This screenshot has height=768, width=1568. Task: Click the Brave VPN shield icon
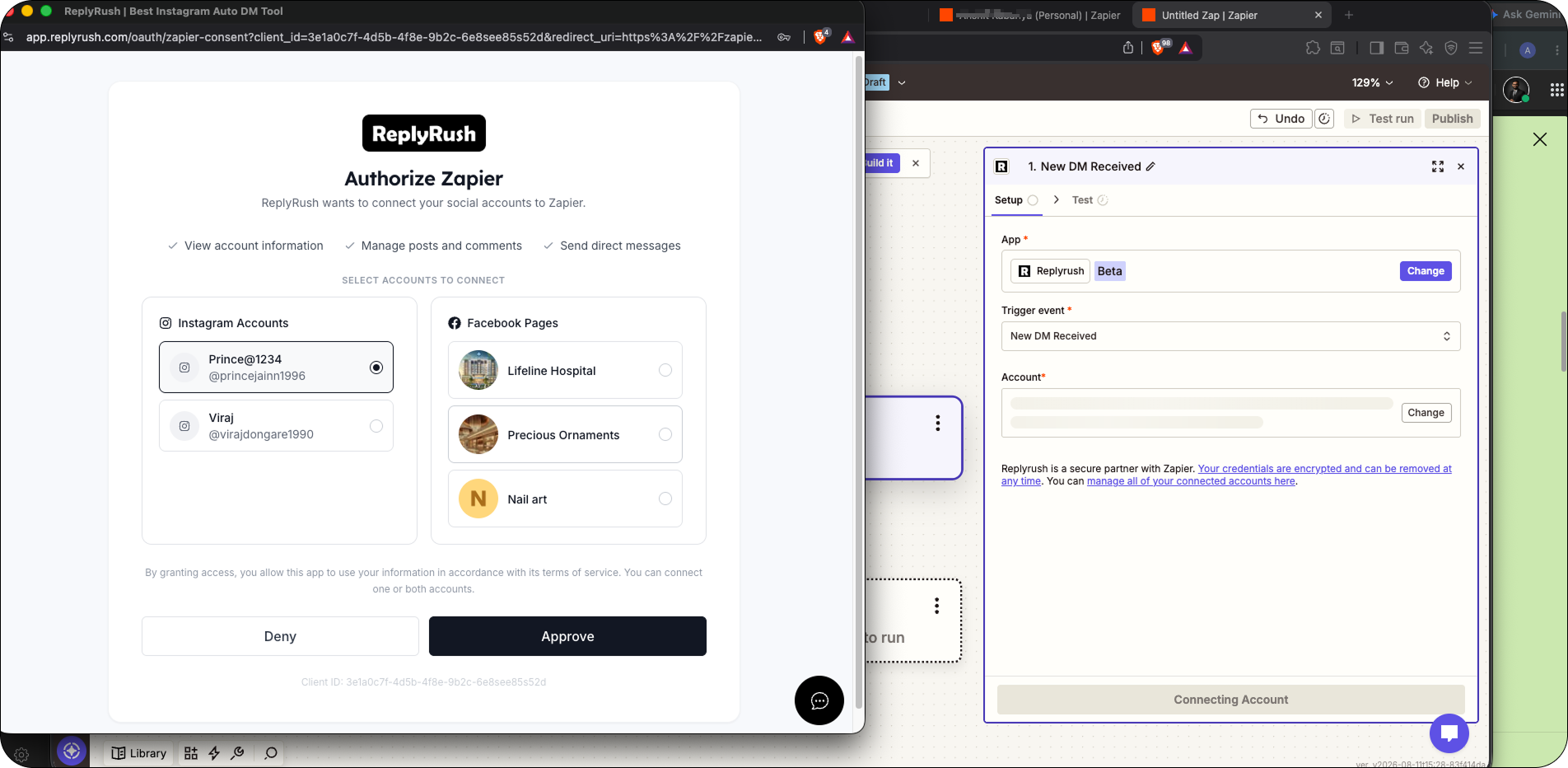pyautogui.click(x=1451, y=48)
